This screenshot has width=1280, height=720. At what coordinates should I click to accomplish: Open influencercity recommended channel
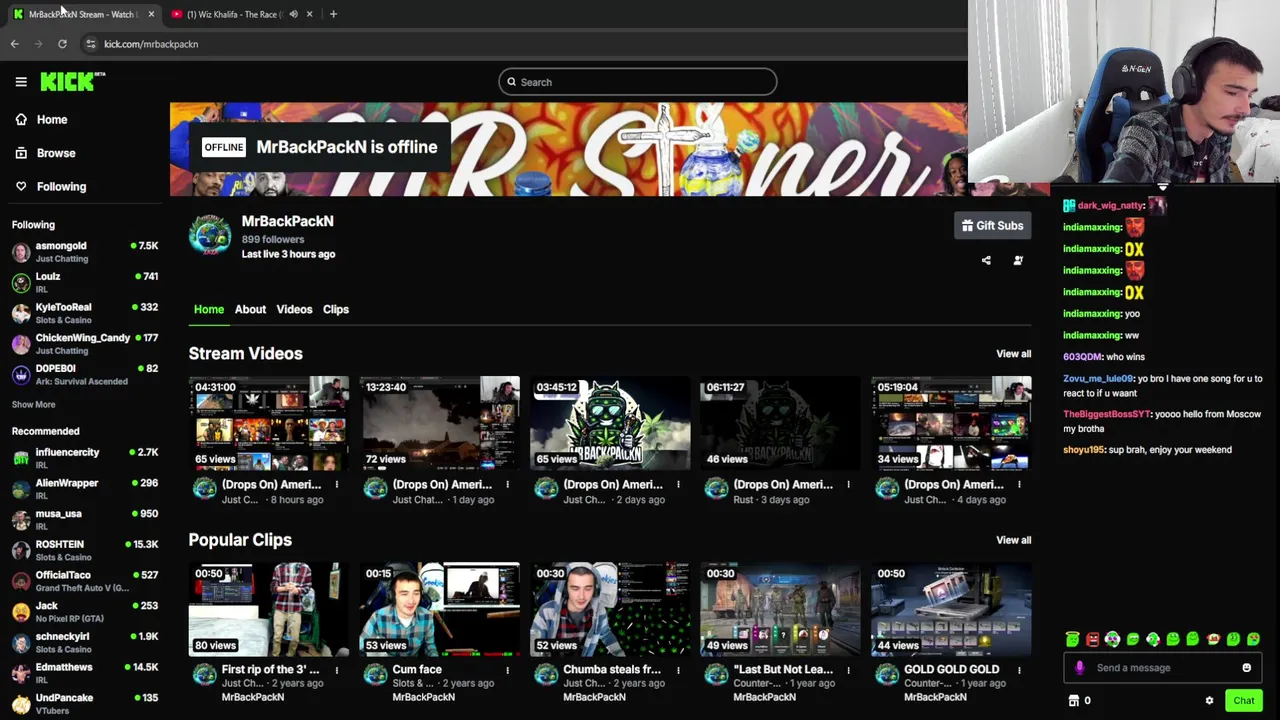pos(85,458)
